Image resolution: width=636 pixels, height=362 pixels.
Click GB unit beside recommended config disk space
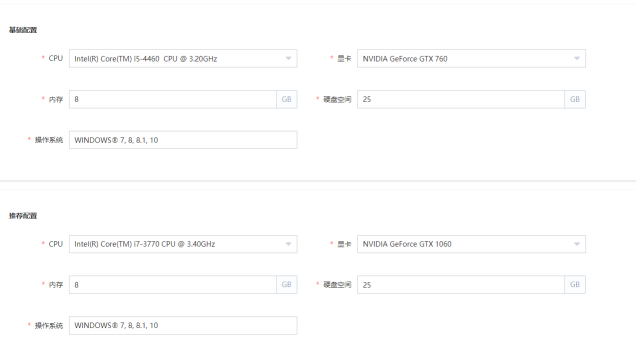tap(575, 284)
